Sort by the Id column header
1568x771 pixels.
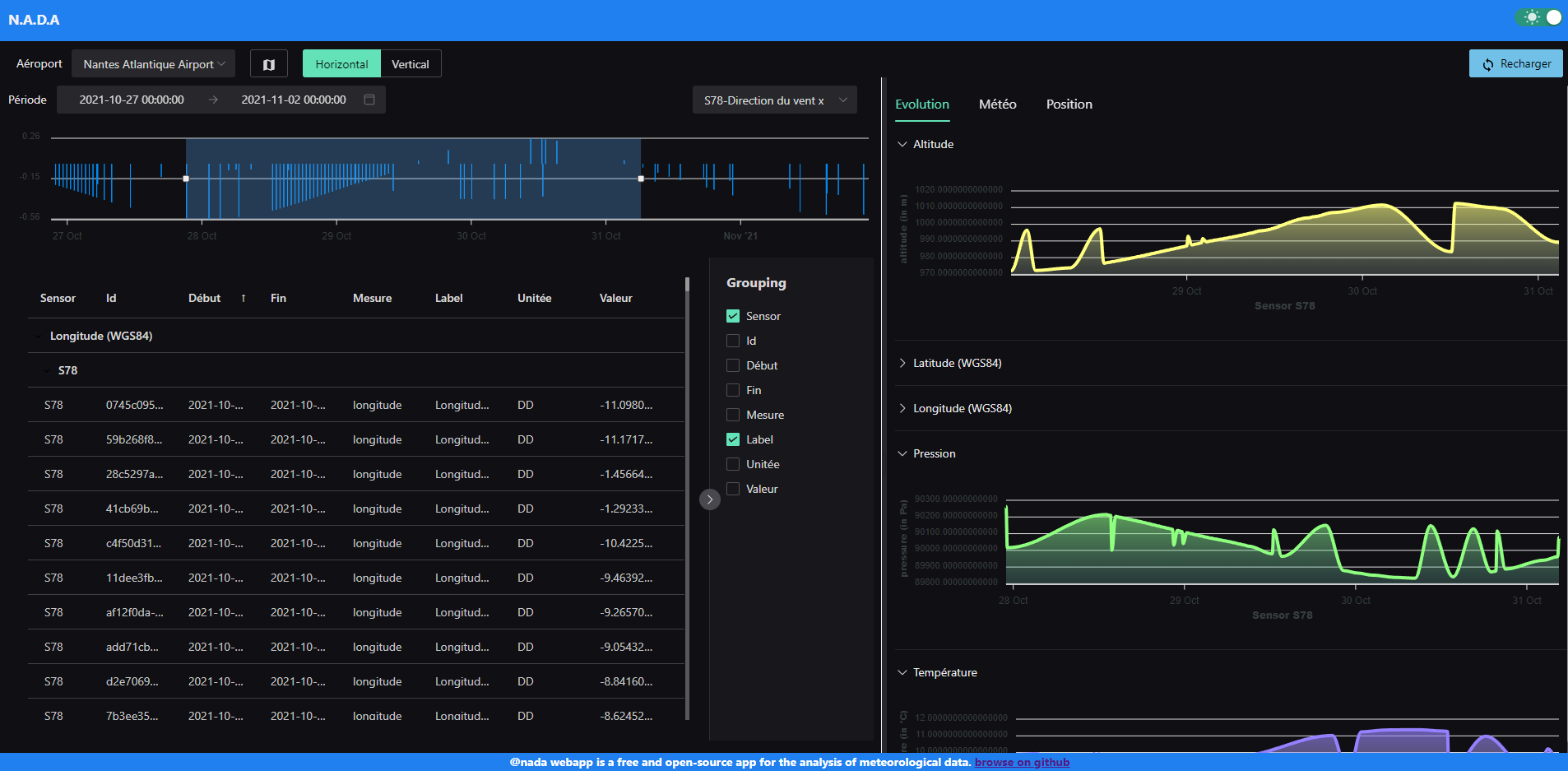click(x=111, y=298)
